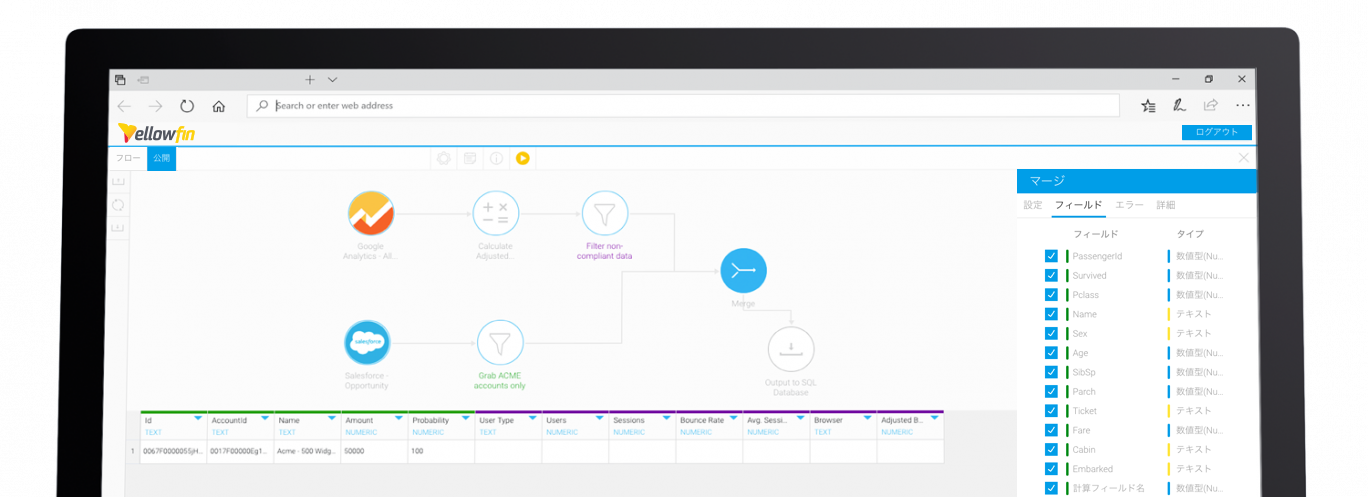
Task: Select the Salesforce Opportunity source node
Action: tap(368, 343)
